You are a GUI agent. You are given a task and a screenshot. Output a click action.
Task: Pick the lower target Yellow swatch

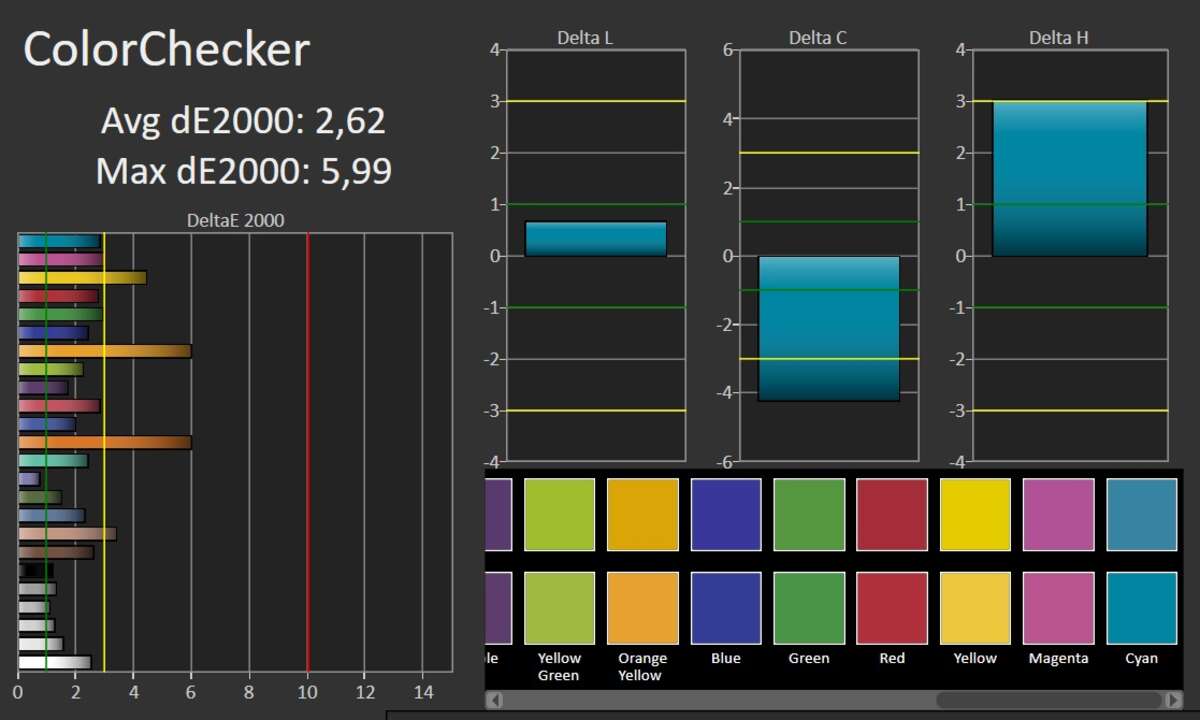click(975, 608)
